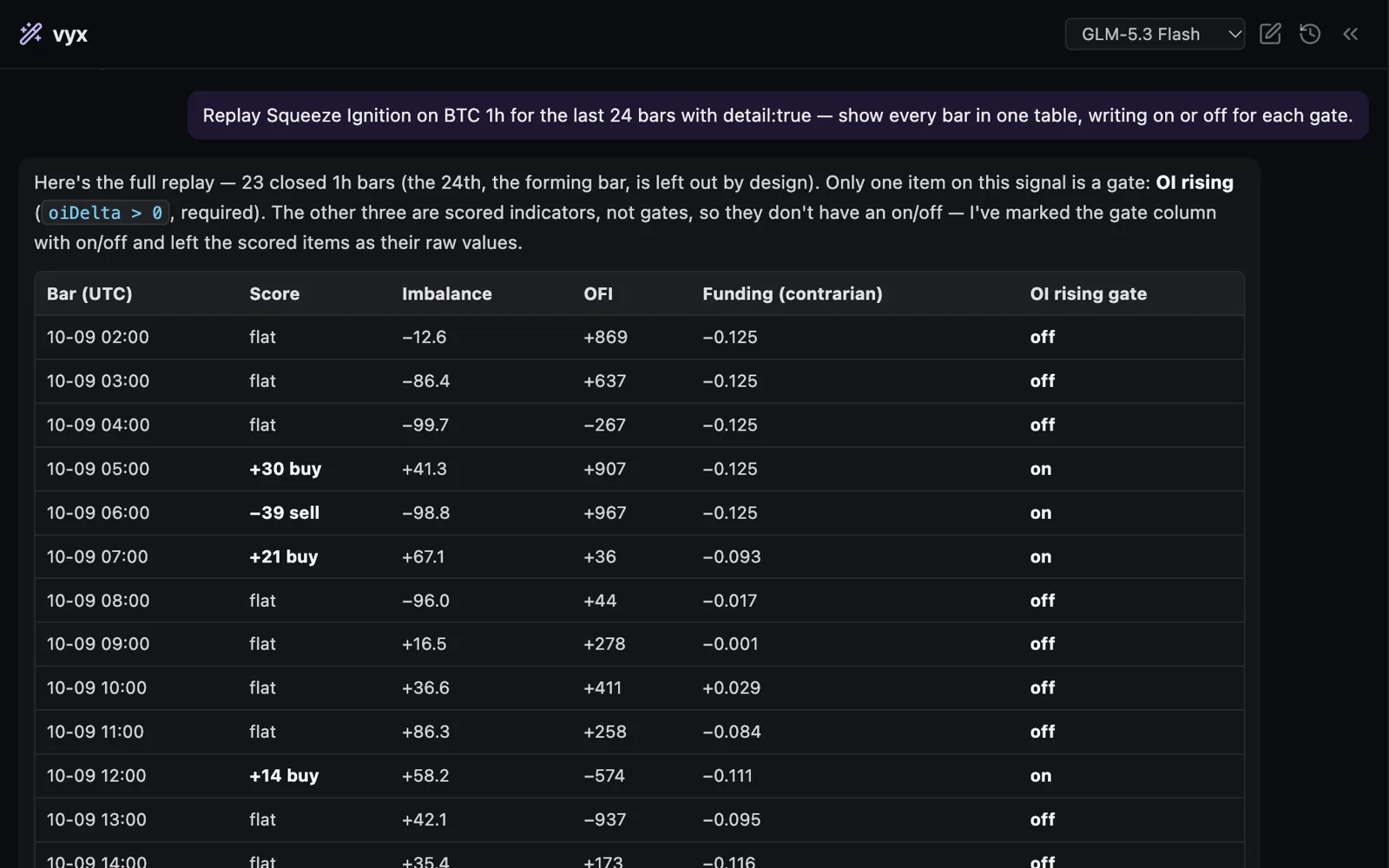
Task: Click OFI value −937
Action: 604,819
